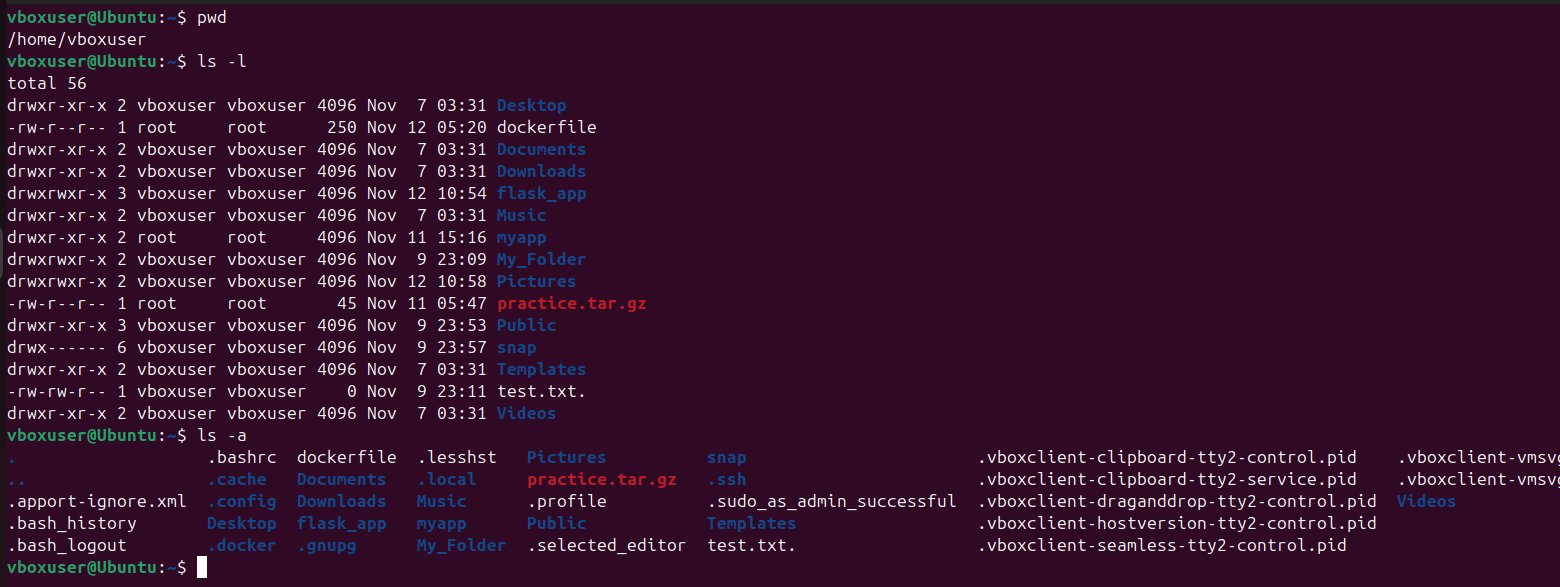Click the .sudo_as_admin_successful file name
The image size is (1560, 587).
click(x=831, y=502)
